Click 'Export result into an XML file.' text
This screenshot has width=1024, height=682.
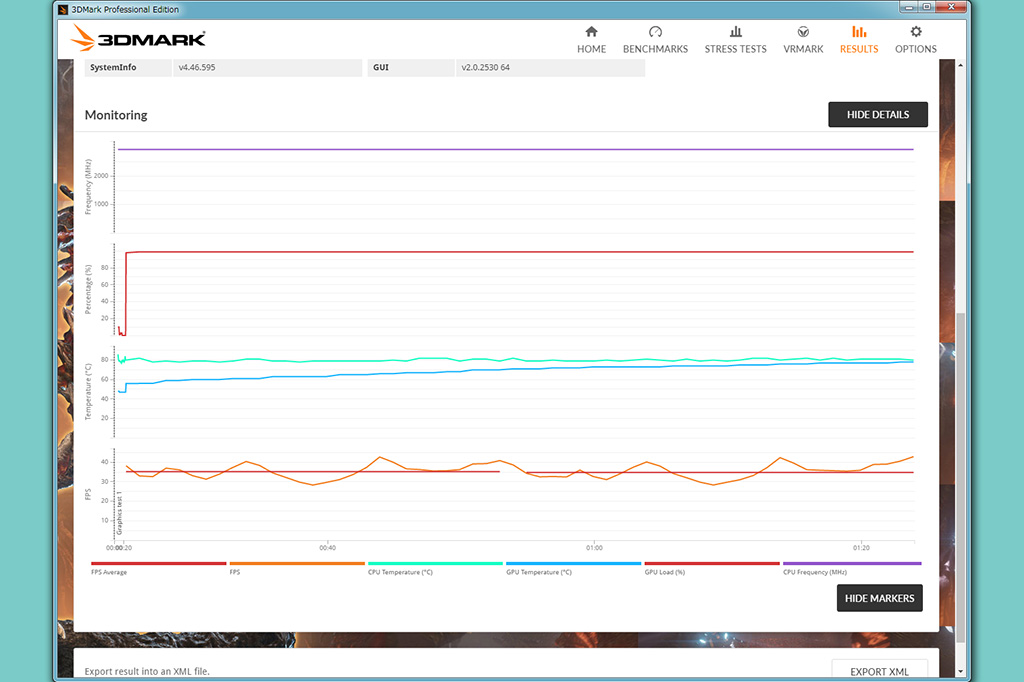pos(147,671)
